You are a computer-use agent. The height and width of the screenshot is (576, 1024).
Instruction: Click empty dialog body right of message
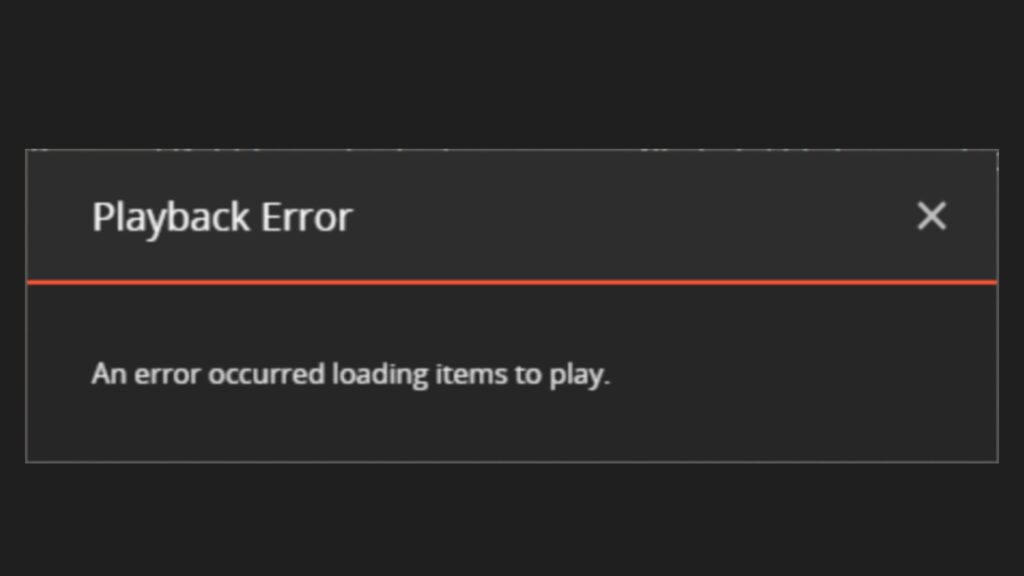click(803, 374)
